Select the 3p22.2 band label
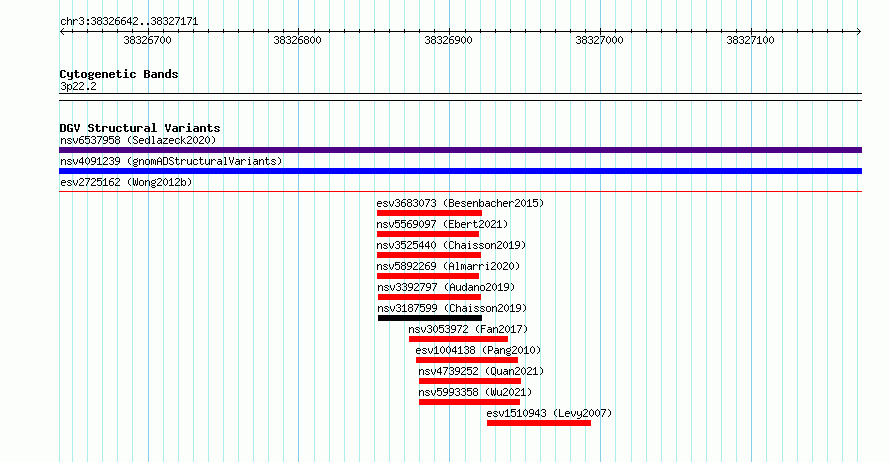Image resolution: width=890 pixels, height=462 pixels. point(78,86)
